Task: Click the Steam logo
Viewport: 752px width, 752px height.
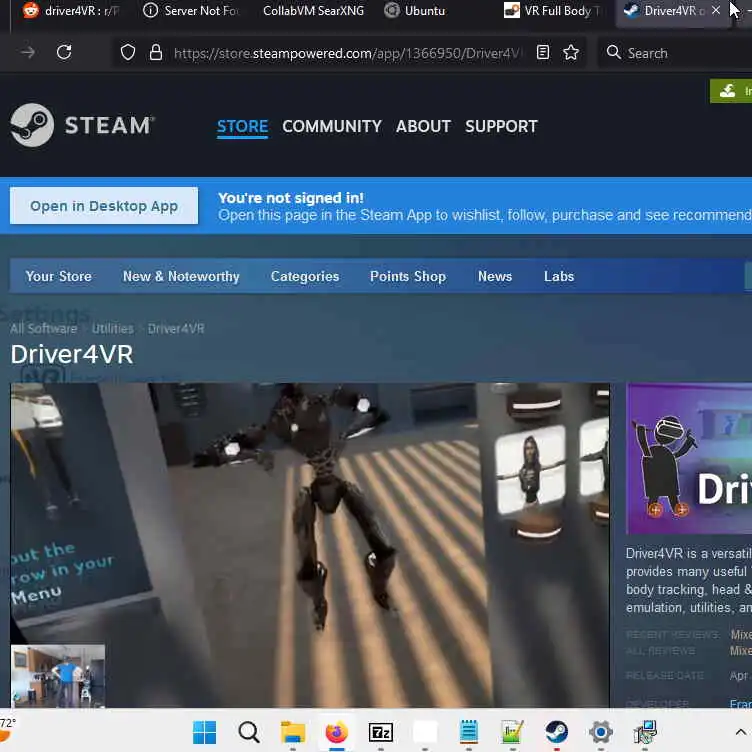Action: tap(82, 125)
